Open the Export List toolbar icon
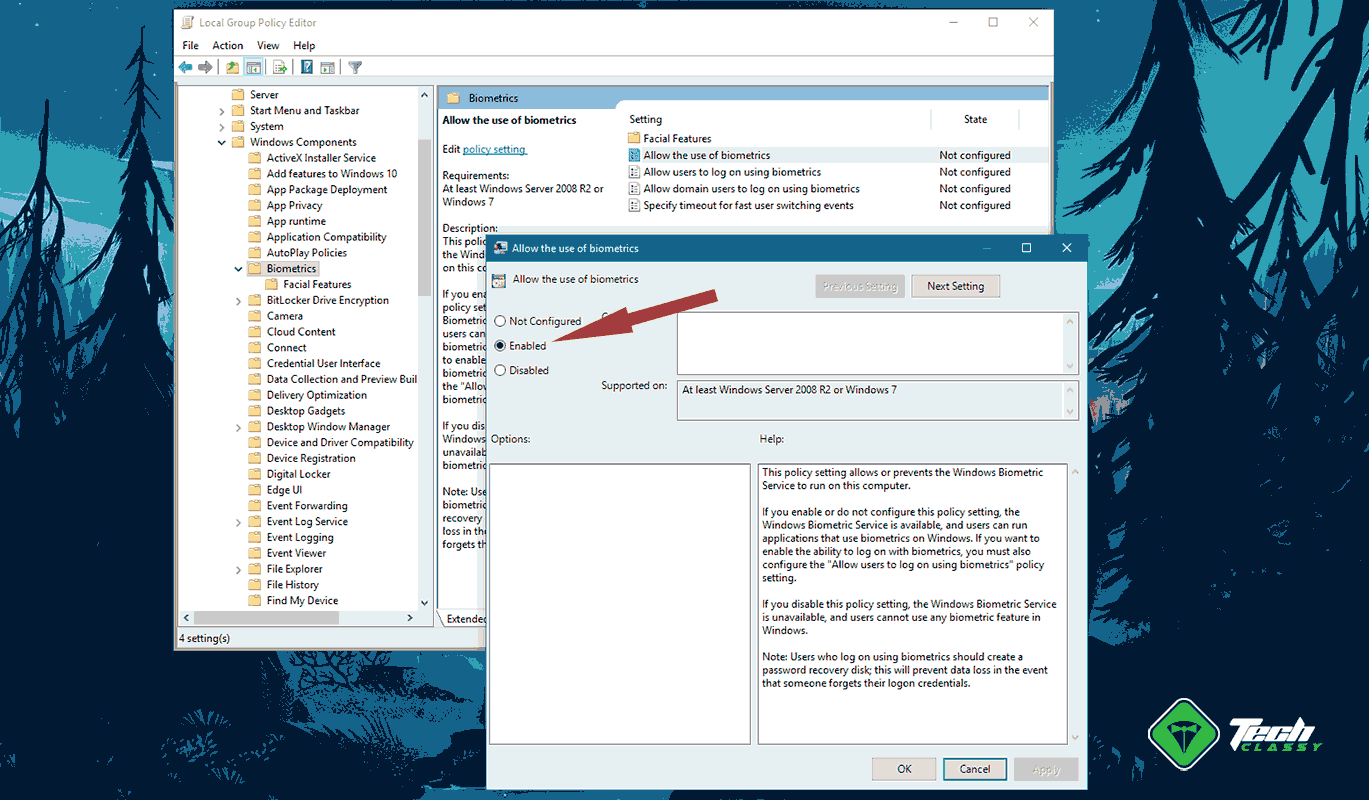The image size is (1369, 800). coord(278,67)
